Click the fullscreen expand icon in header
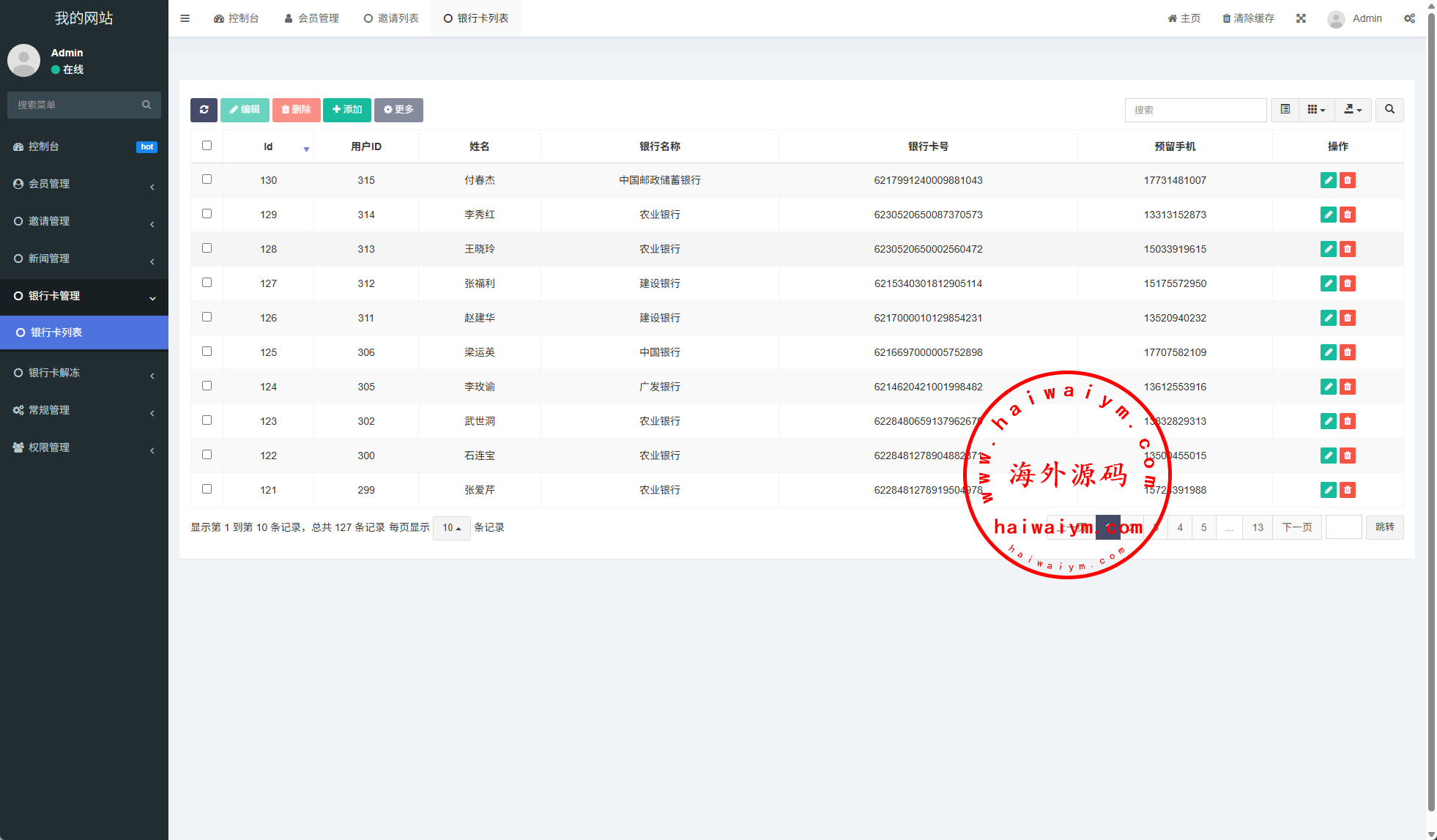 (x=1301, y=18)
